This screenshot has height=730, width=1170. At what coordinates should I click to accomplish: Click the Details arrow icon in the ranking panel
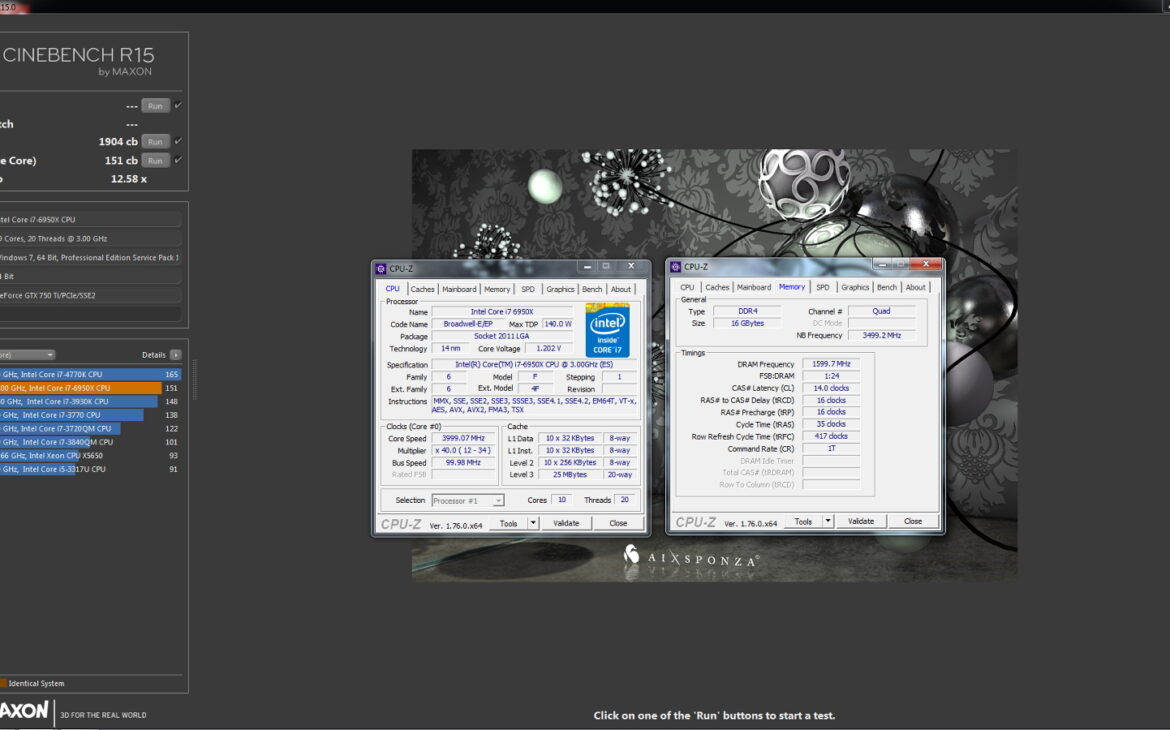(x=176, y=355)
